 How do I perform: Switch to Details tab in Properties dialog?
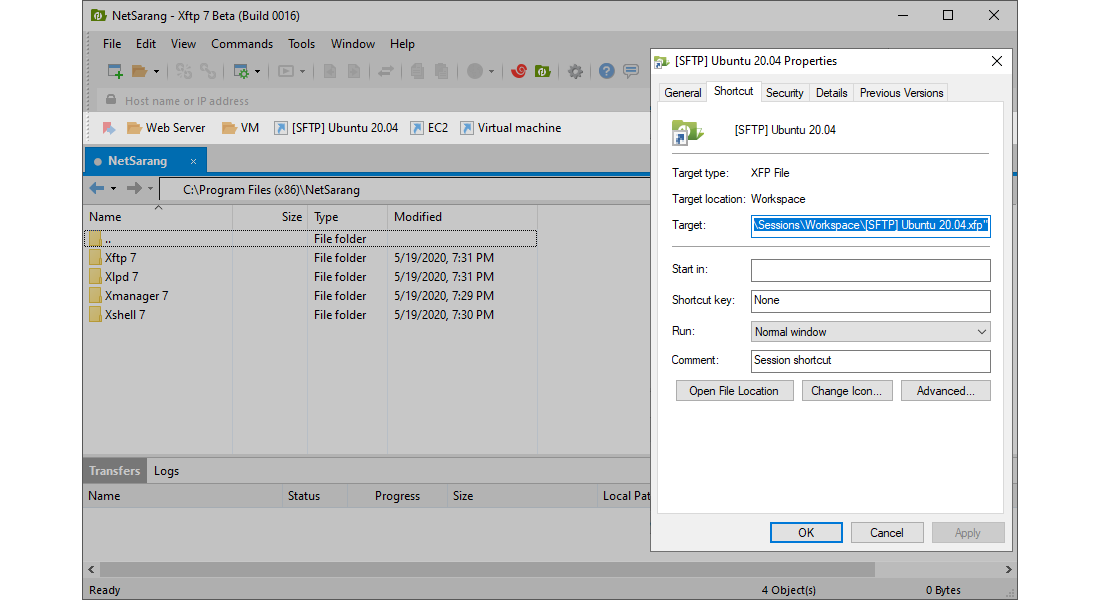tap(831, 93)
